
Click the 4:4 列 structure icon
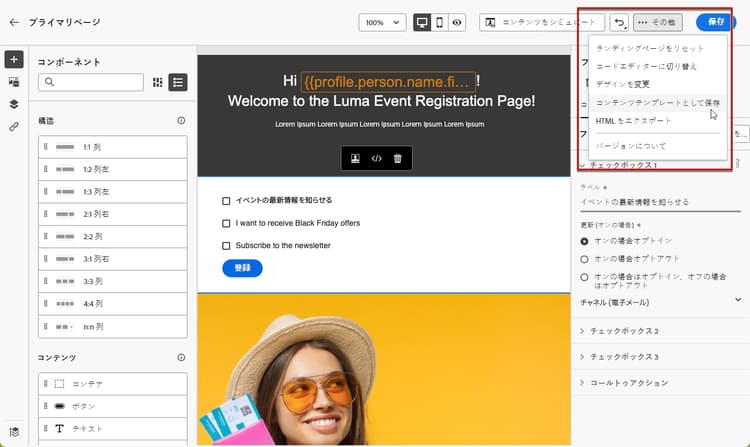click(65, 304)
